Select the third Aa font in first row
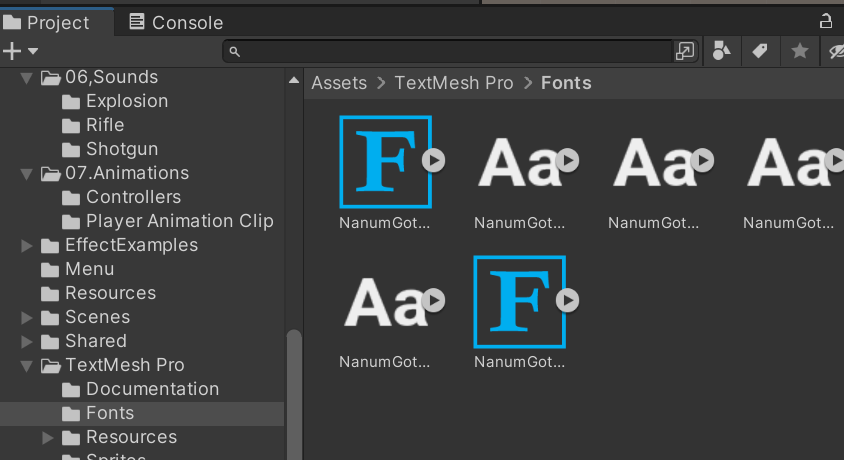This screenshot has height=460, width=844. coord(653,161)
